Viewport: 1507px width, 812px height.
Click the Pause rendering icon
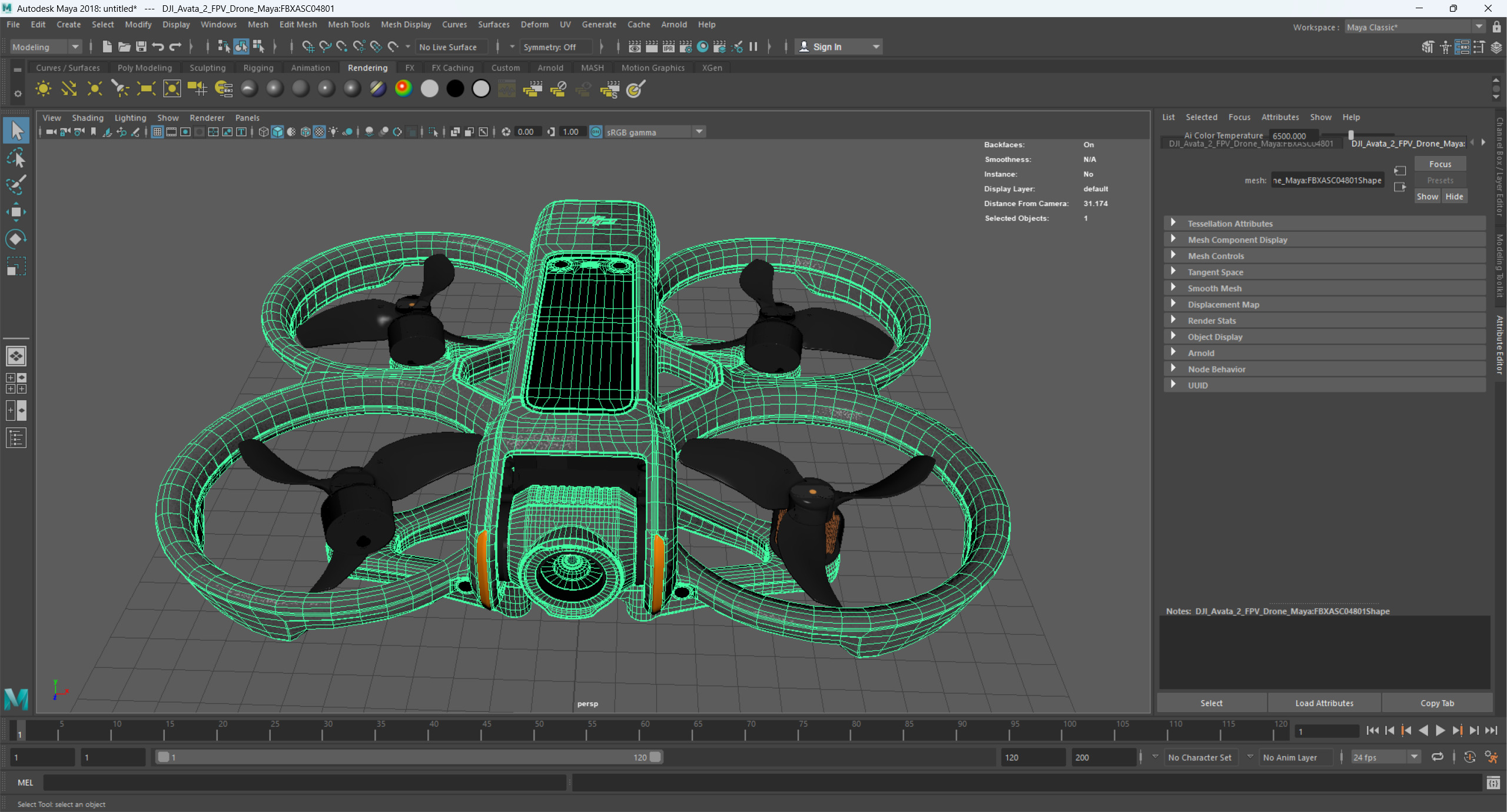coord(753,46)
